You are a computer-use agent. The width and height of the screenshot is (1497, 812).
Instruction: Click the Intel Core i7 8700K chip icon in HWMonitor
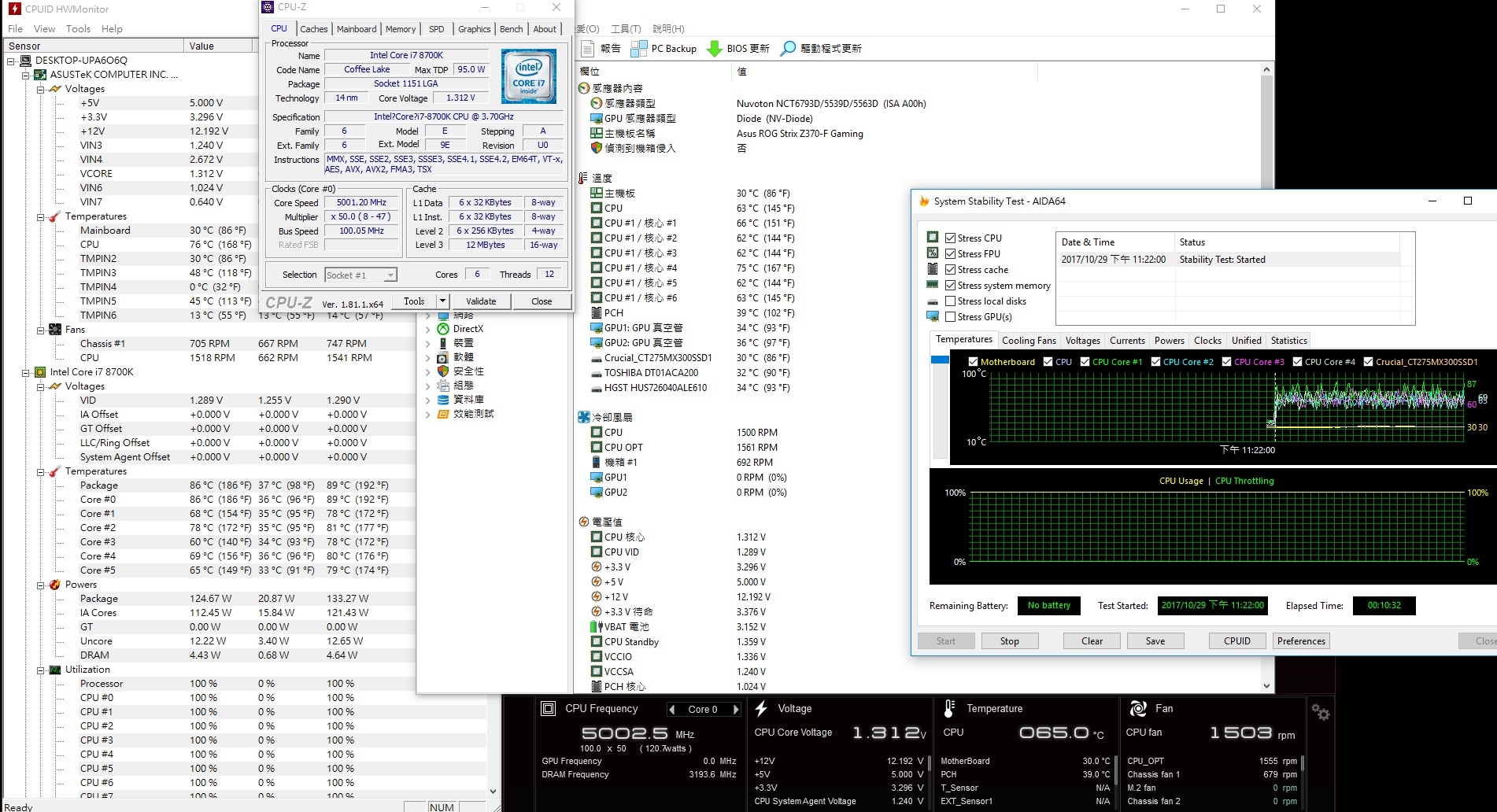tap(40, 372)
